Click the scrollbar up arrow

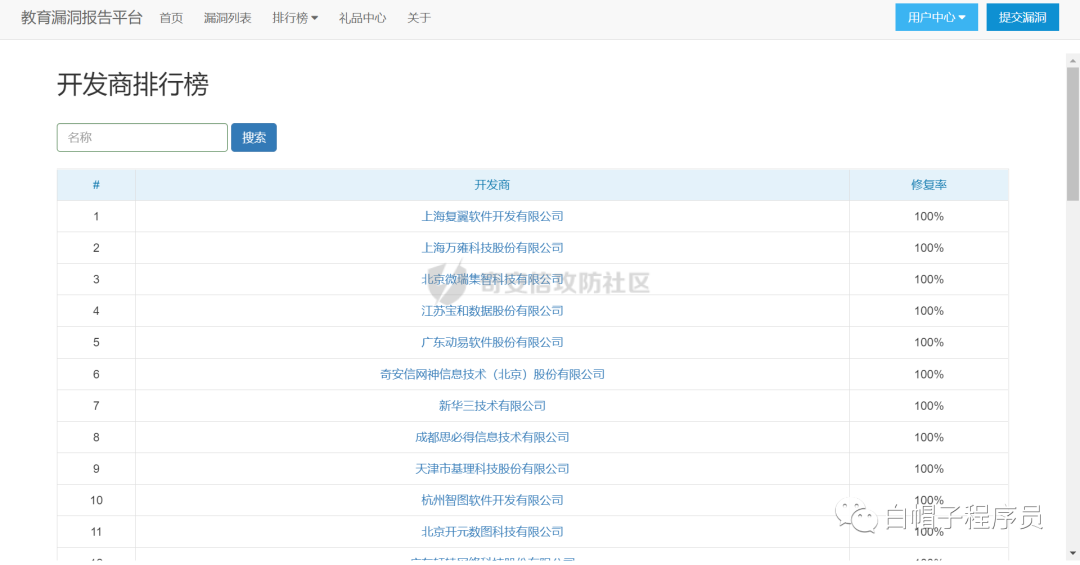point(1072,61)
